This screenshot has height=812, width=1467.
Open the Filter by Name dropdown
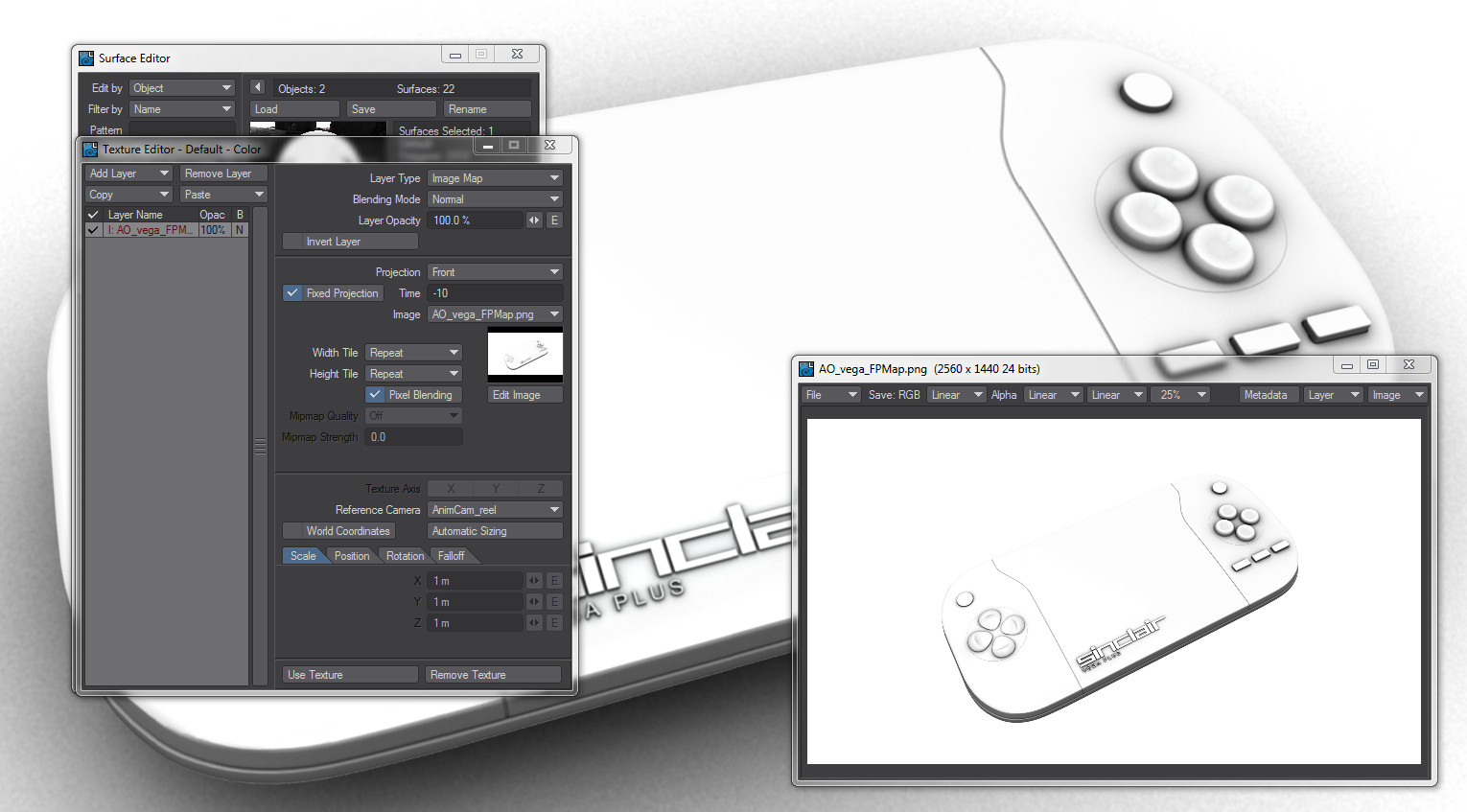(182, 109)
